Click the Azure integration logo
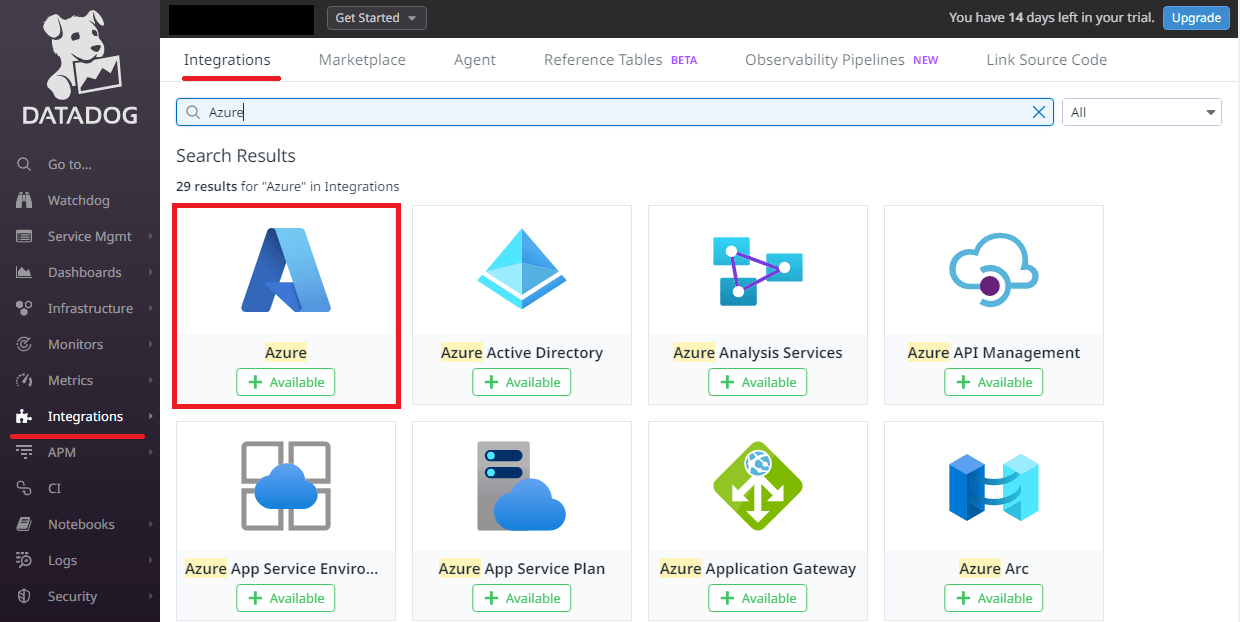 tap(286, 270)
